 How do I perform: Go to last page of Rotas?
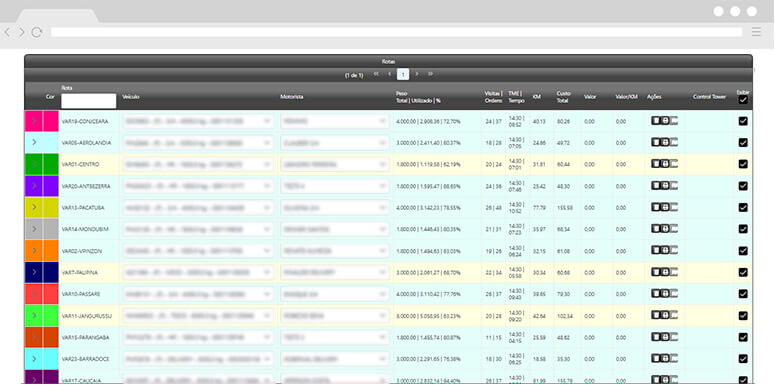(431, 74)
